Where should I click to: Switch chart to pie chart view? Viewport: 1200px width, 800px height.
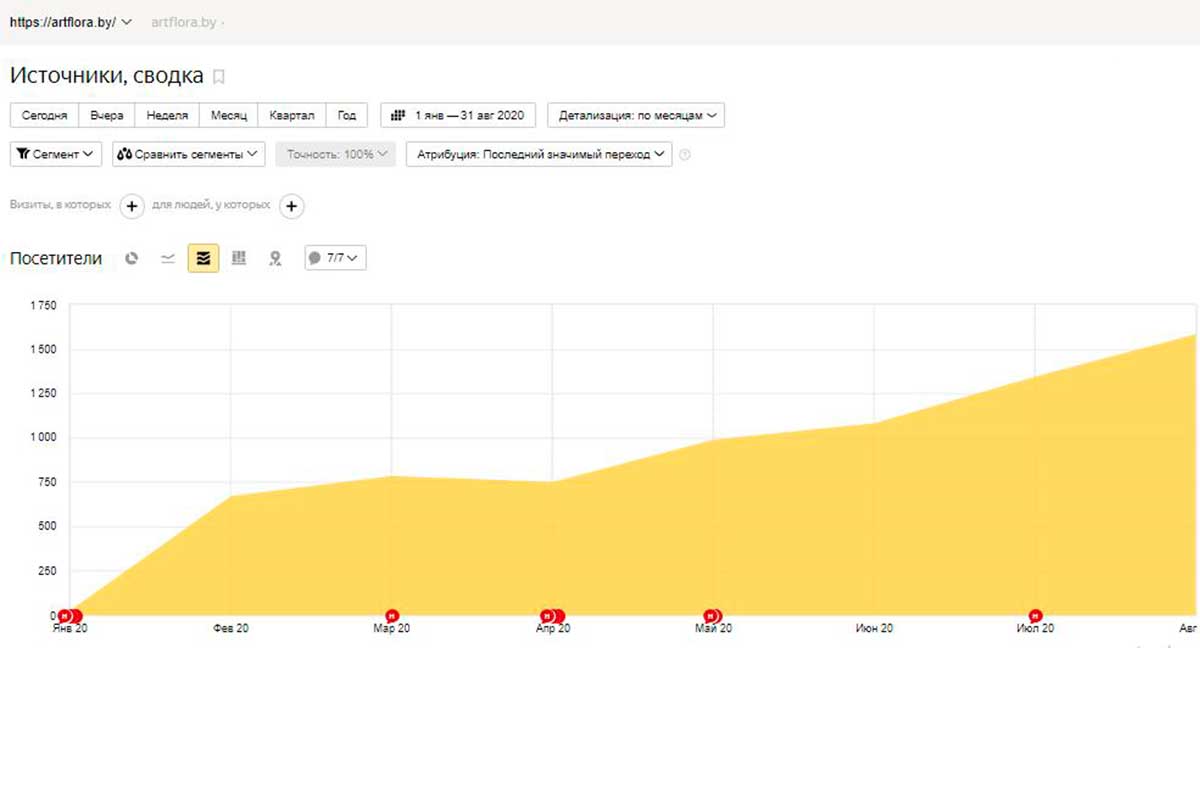(131, 258)
